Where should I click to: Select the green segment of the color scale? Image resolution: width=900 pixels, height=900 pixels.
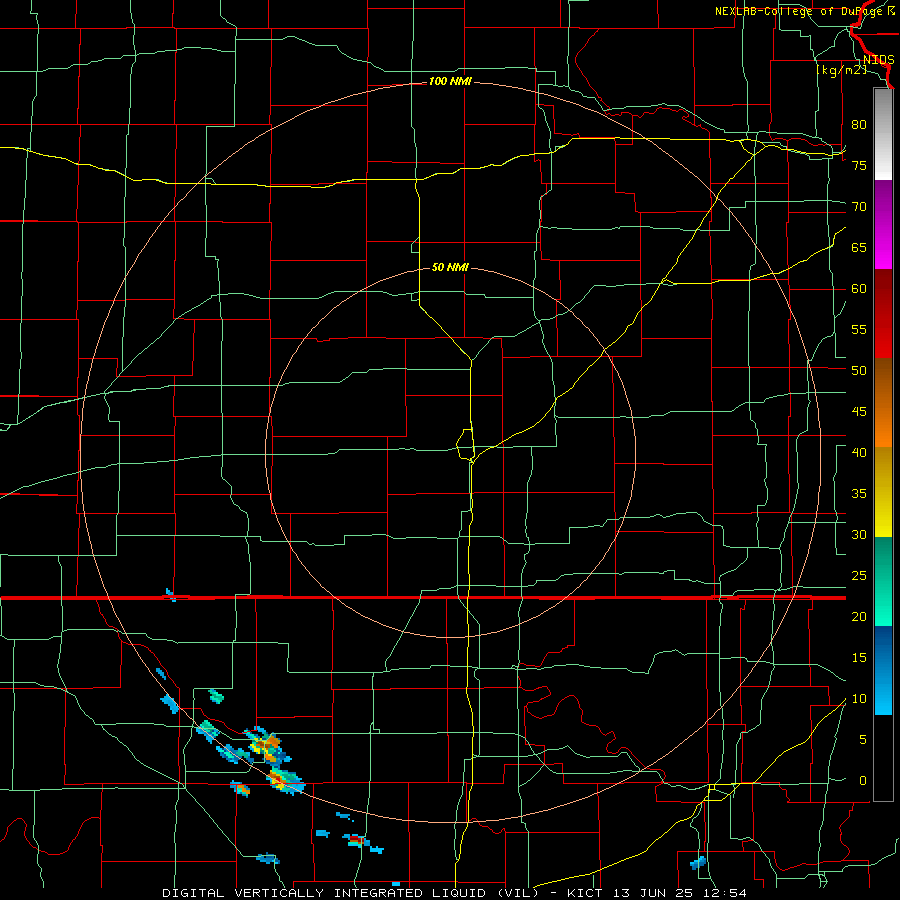click(x=883, y=581)
